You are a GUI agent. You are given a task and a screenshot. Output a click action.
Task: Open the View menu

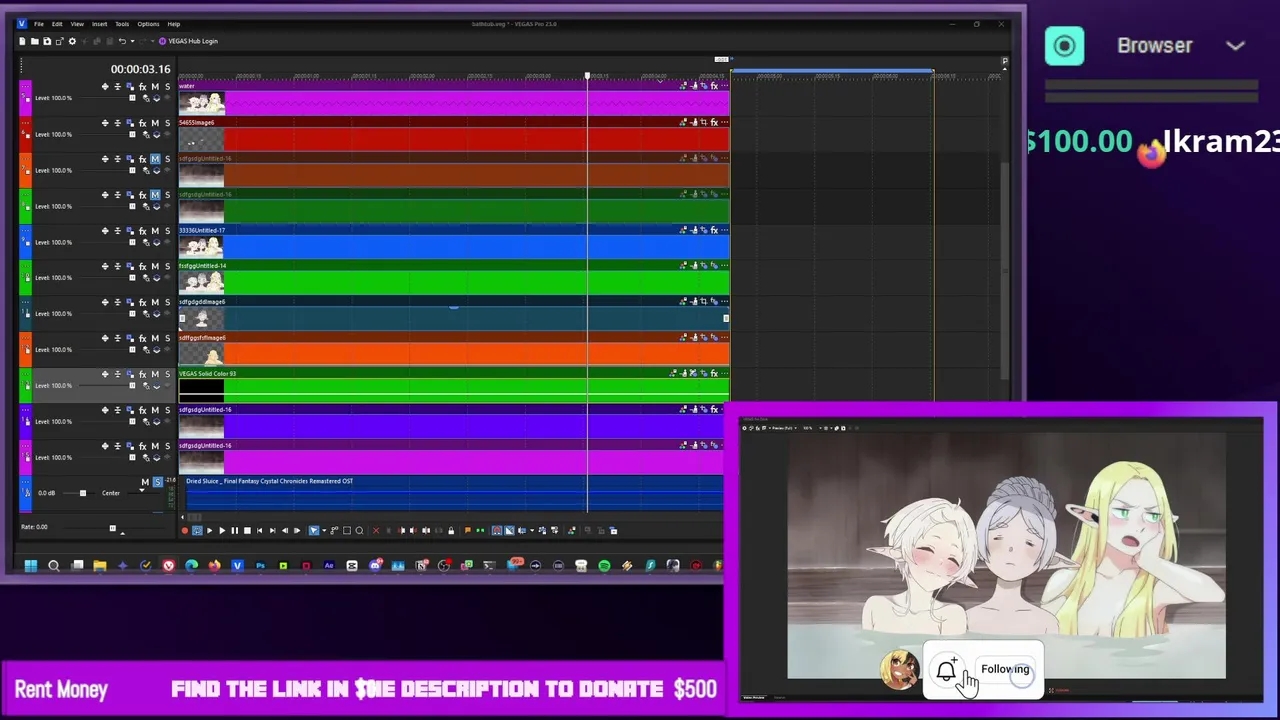pos(77,24)
